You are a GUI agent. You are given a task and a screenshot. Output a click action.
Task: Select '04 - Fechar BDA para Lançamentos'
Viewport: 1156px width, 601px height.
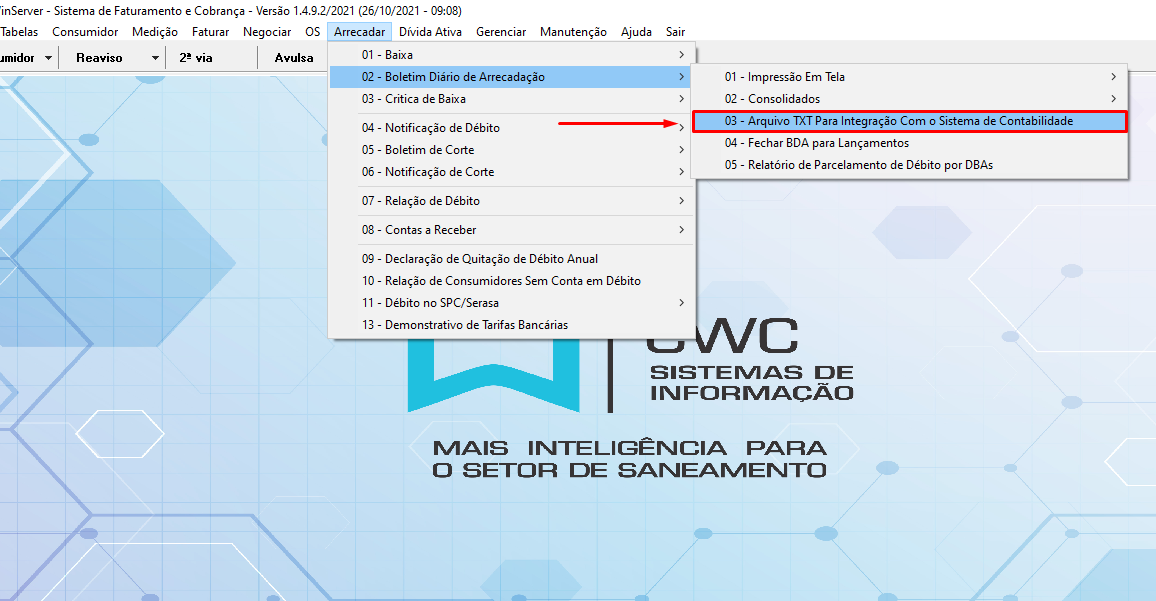[x=816, y=143]
